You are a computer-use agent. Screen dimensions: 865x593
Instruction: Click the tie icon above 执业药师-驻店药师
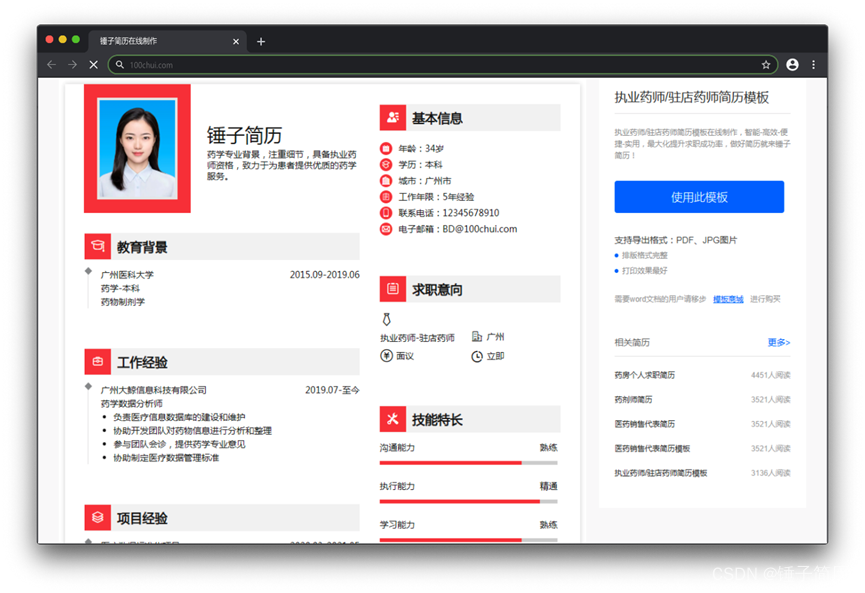[x=387, y=319]
